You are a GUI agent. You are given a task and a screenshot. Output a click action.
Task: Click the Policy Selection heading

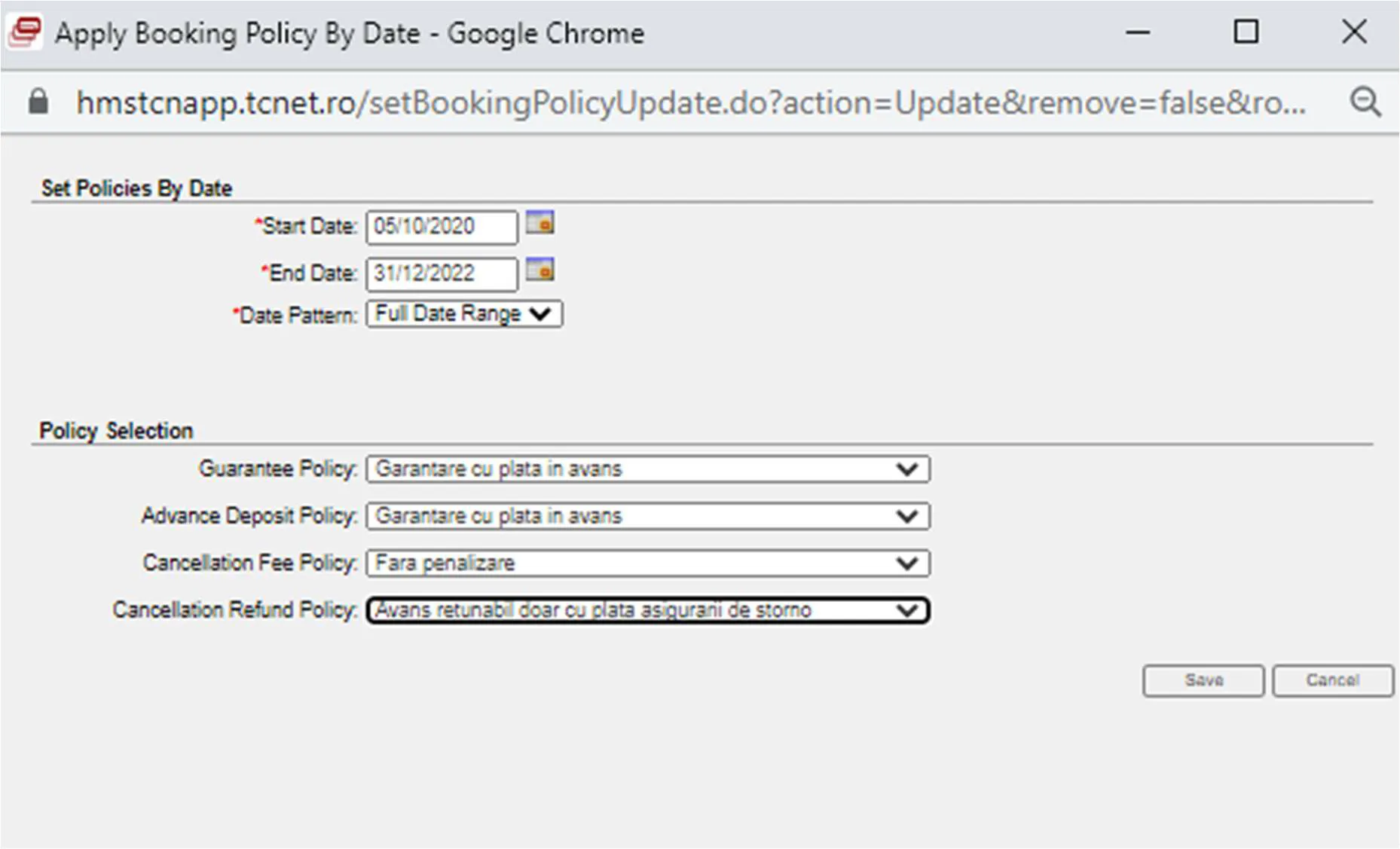[116, 431]
